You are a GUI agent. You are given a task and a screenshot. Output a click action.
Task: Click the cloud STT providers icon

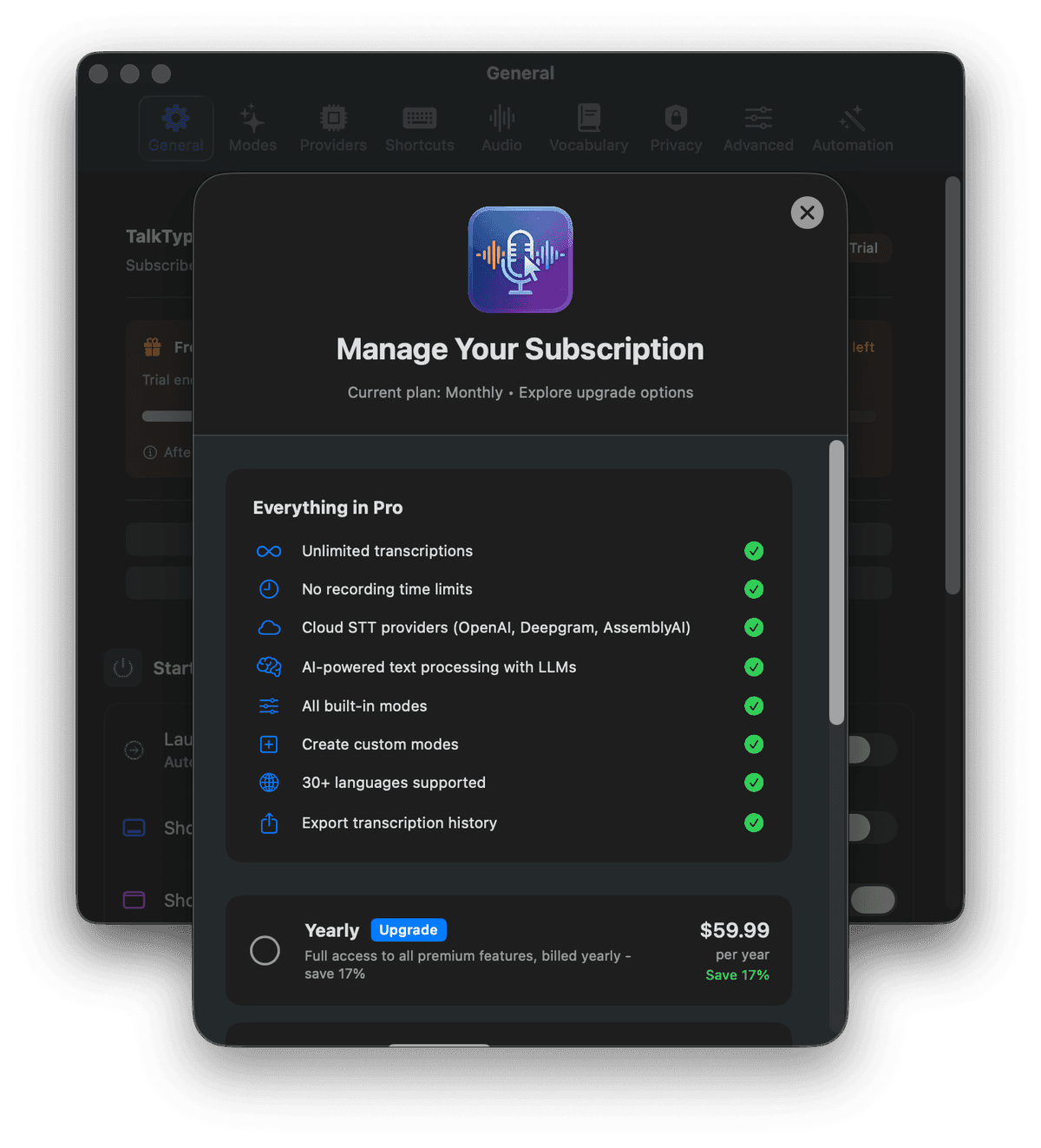(269, 627)
